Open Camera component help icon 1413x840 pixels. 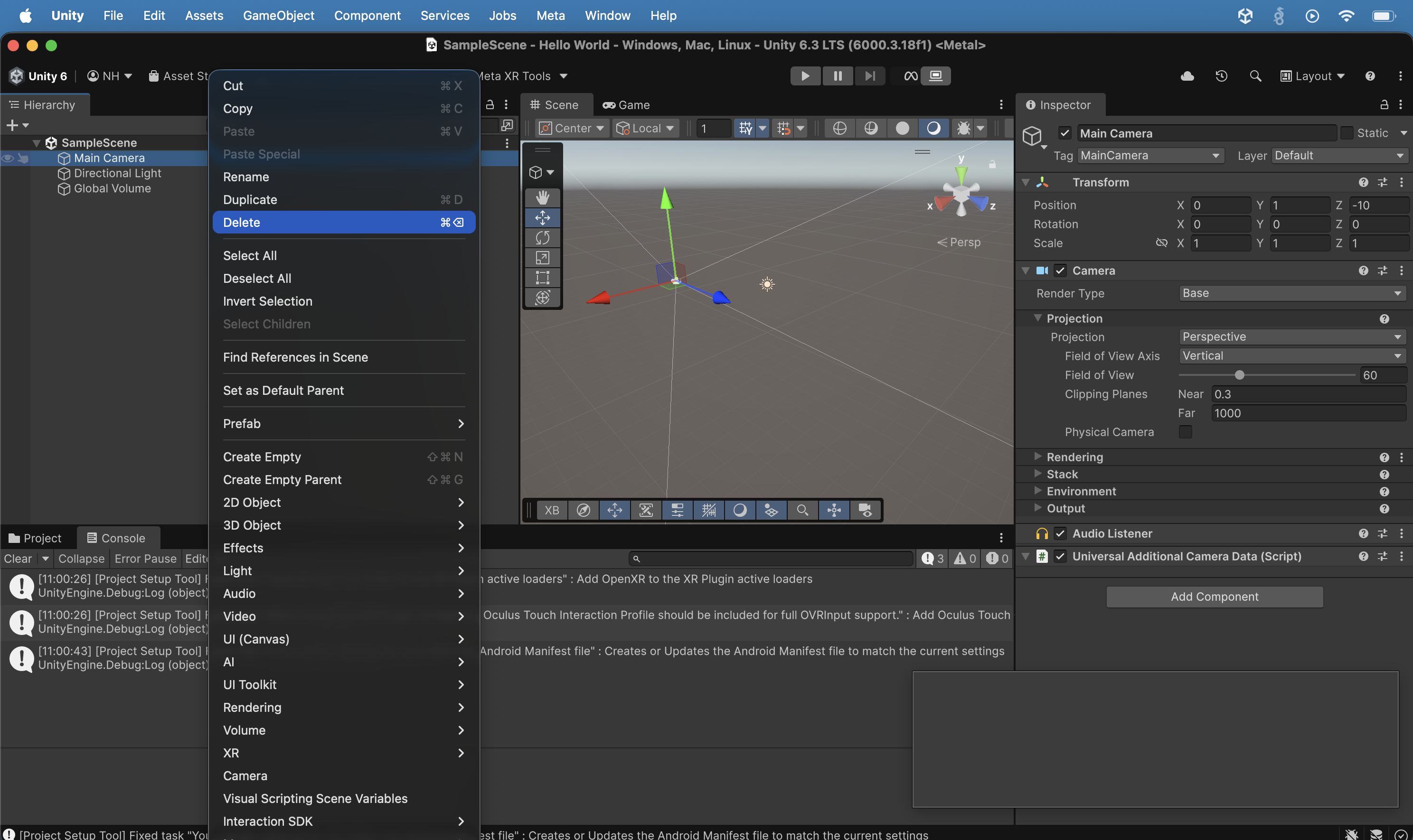click(x=1363, y=271)
